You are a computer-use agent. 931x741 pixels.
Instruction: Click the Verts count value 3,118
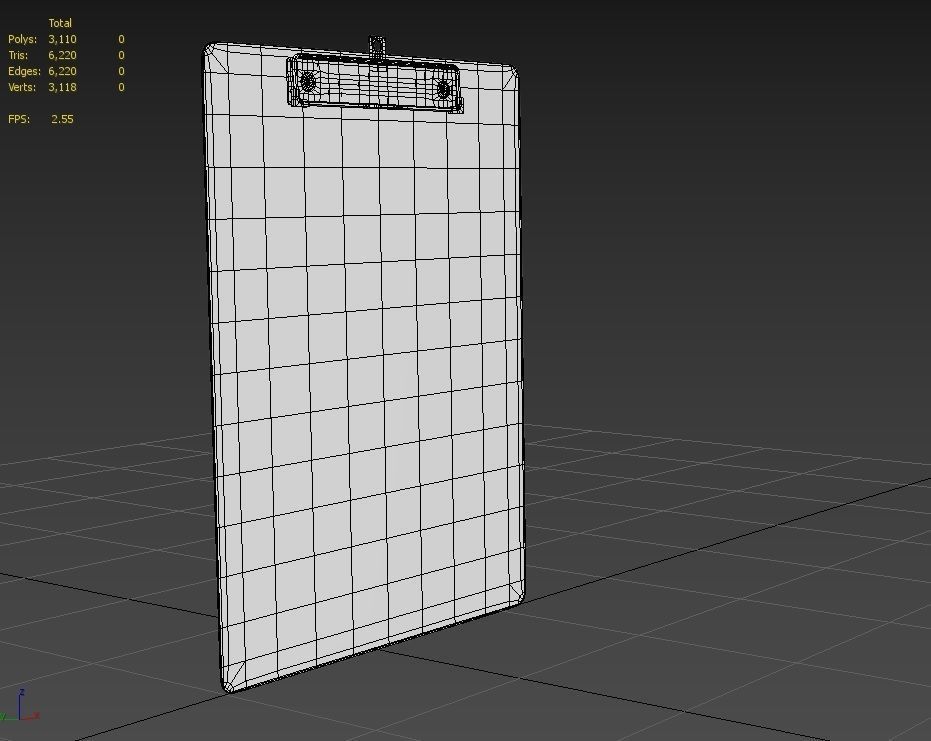62,87
